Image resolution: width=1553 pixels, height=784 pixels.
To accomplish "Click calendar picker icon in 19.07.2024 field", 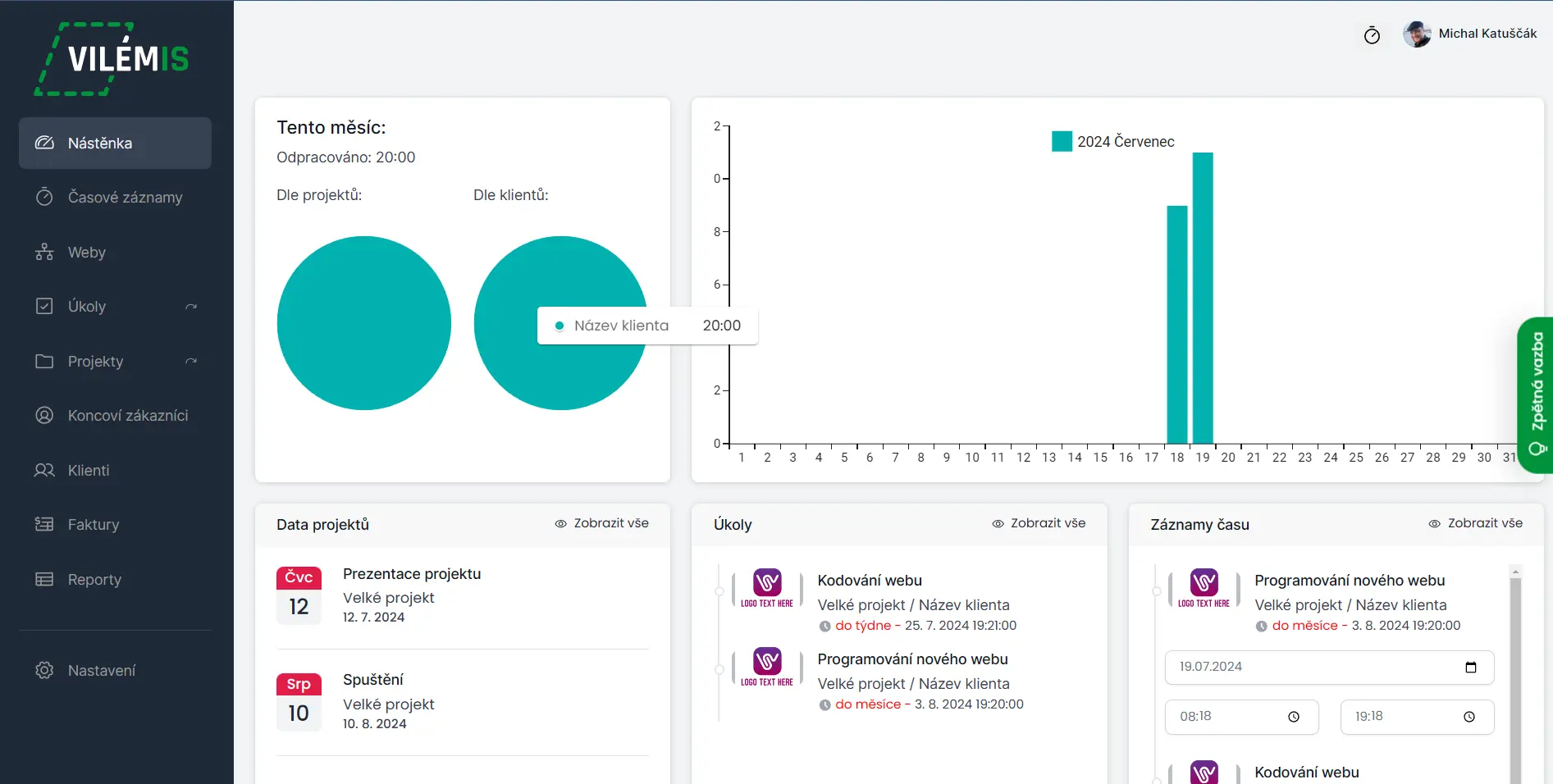I will point(1471,667).
